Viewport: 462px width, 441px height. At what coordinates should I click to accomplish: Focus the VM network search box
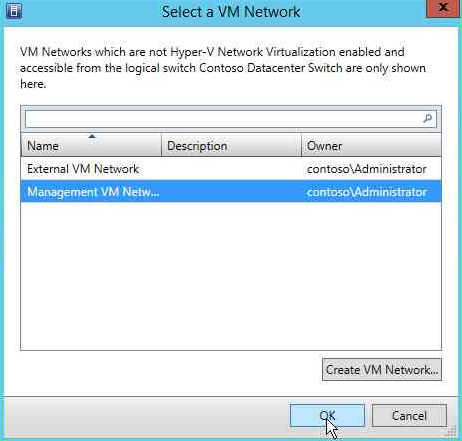pyautogui.click(x=231, y=118)
